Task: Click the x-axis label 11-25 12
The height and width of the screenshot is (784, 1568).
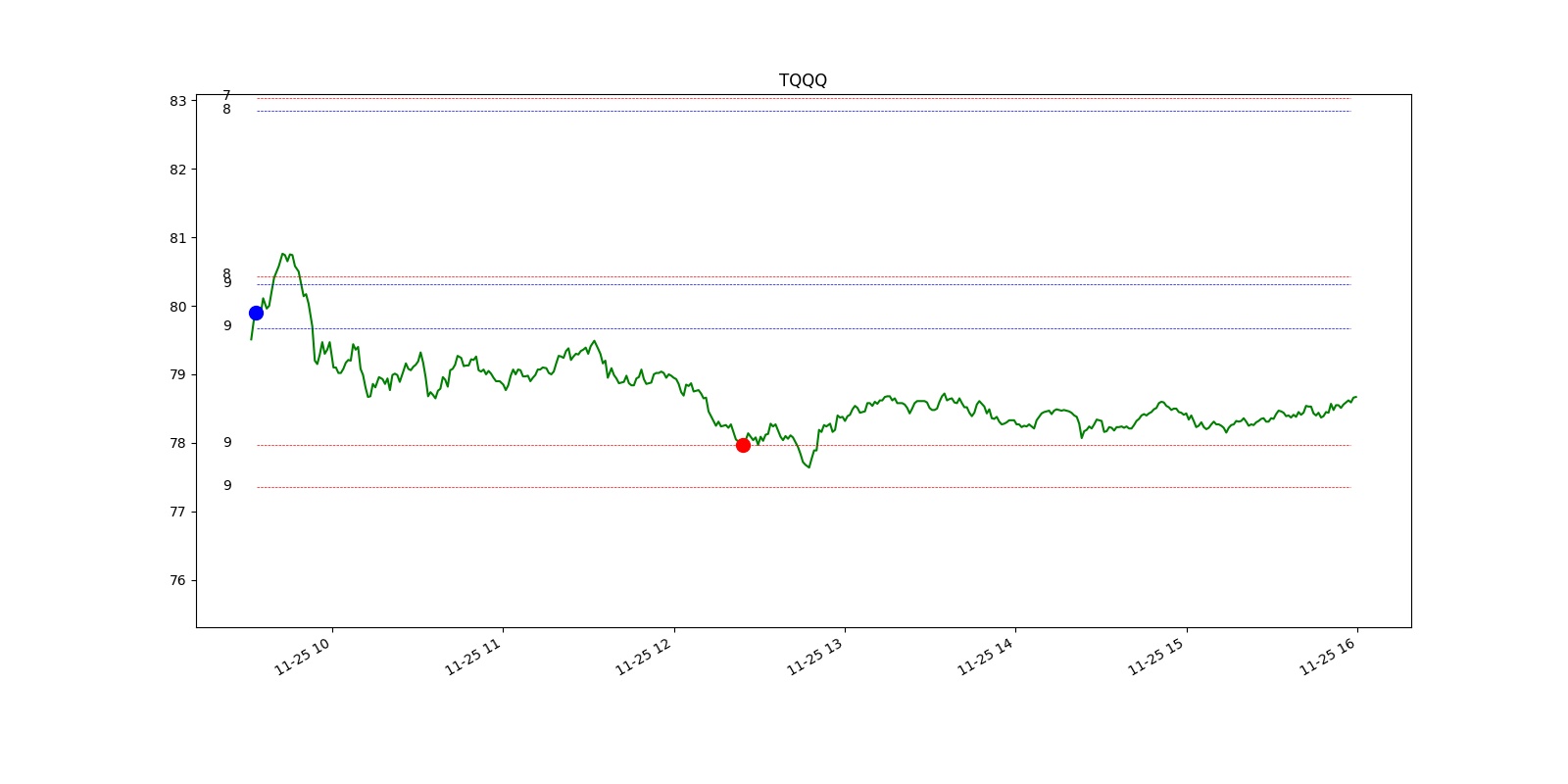Action: click(x=644, y=655)
